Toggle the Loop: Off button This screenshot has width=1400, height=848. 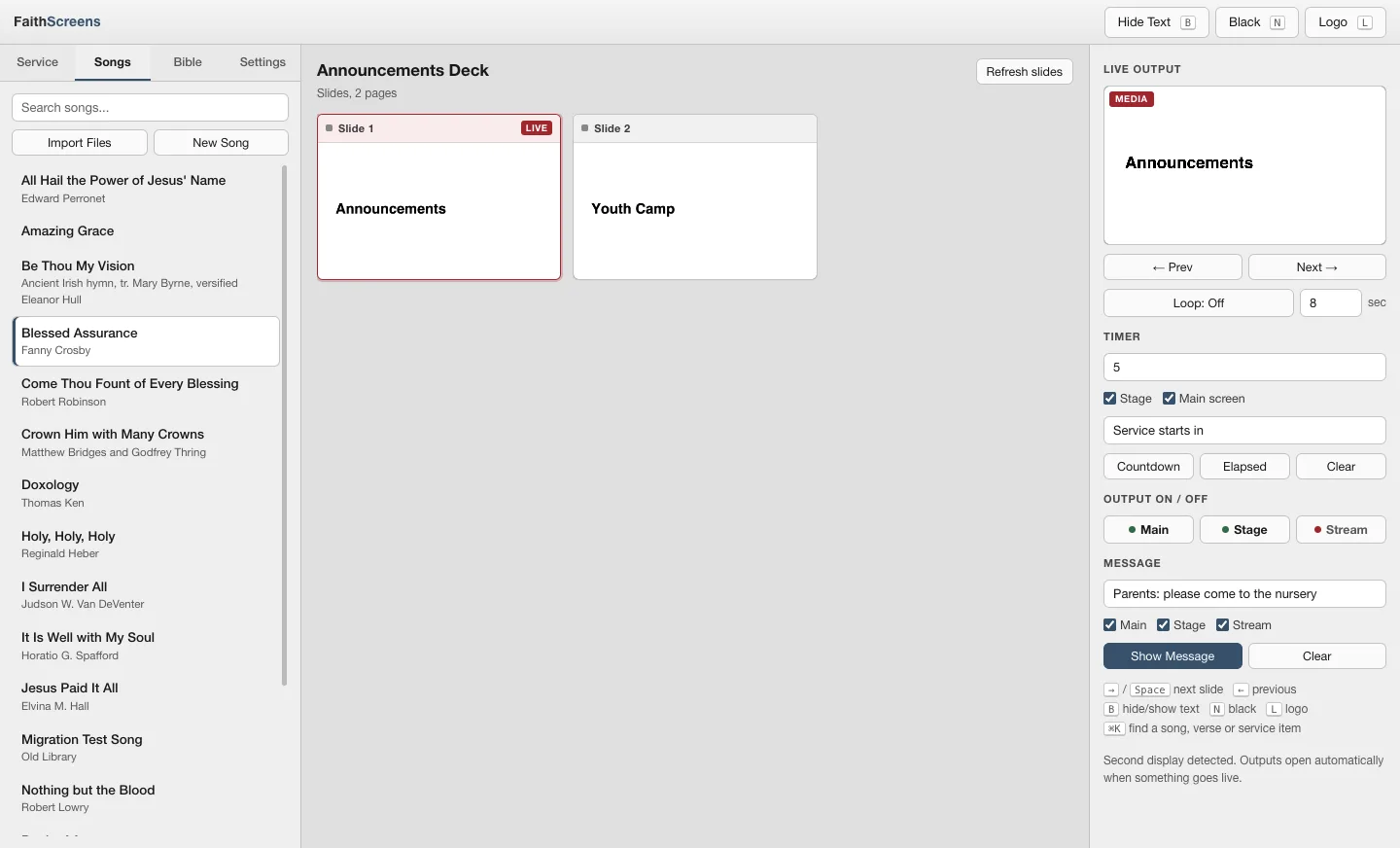tap(1199, 303)
